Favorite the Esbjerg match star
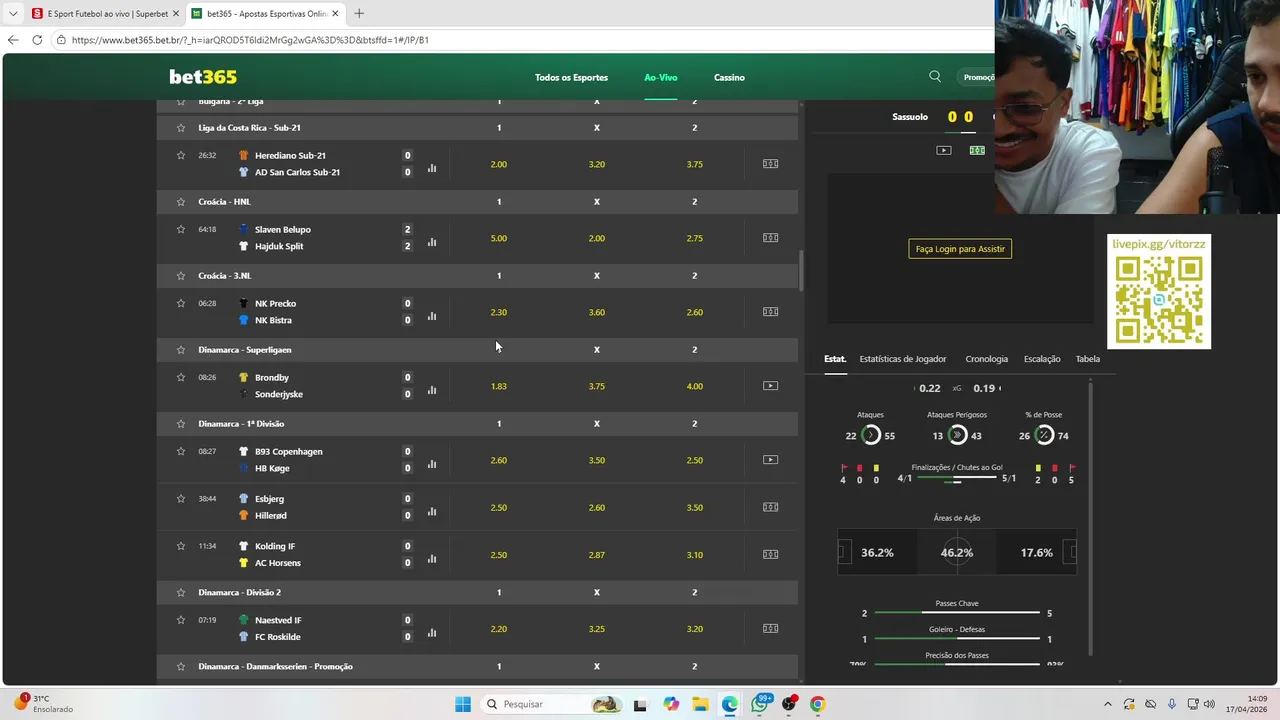The height and width of the screenshot is (720, 1280). 181,498
